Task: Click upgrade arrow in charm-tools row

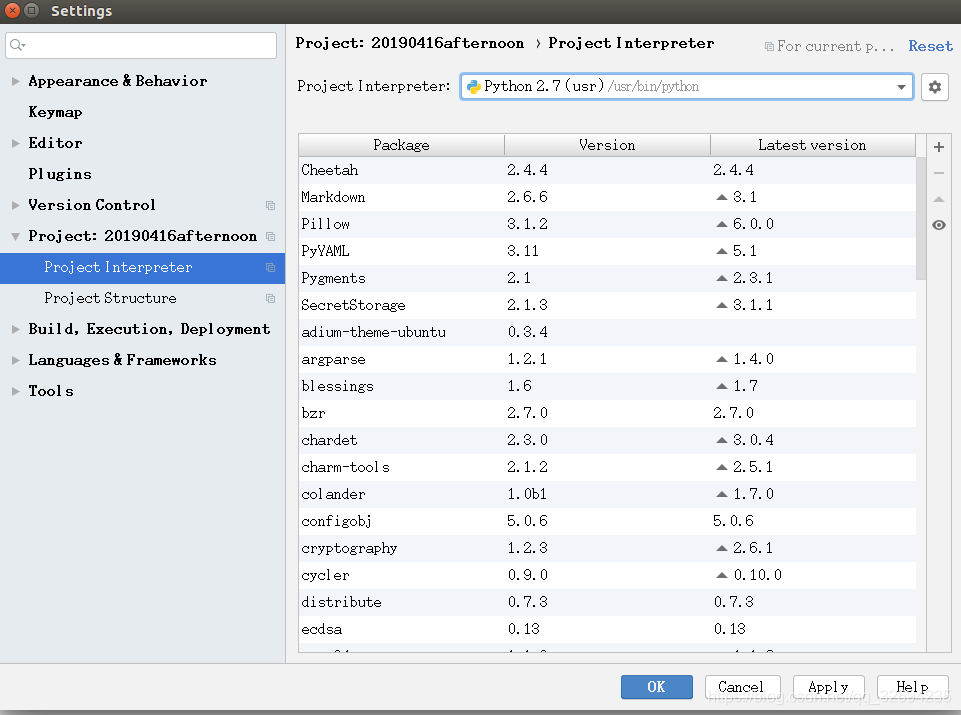Action: tap(722, 467)
